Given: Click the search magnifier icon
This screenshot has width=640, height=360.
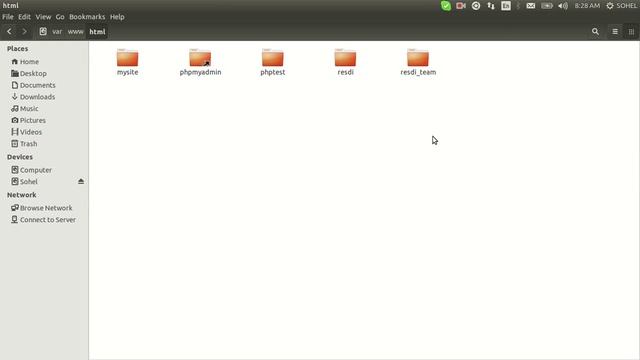Looking at the screenshot, I should tap(595, 31).
